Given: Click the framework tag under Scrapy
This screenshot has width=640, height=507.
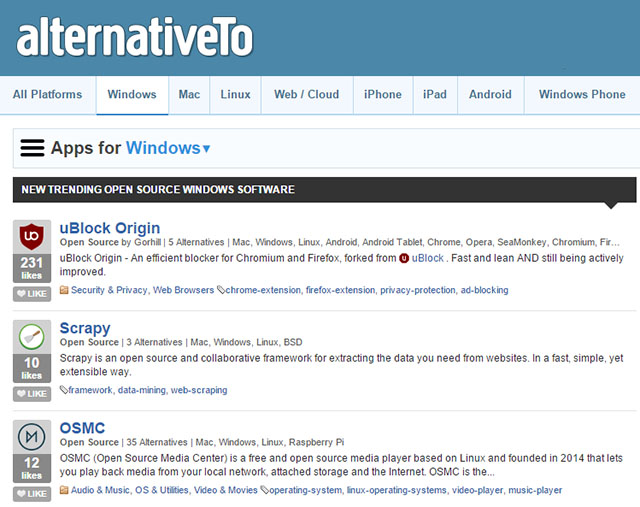Looking at the screenshot, I should click(90, 390).
